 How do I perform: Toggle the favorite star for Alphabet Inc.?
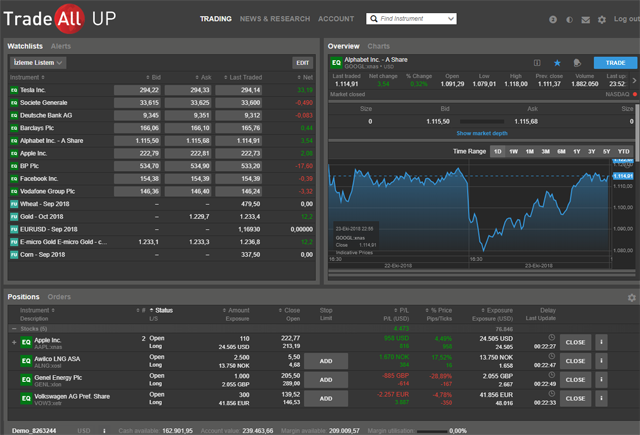[557, 63]
